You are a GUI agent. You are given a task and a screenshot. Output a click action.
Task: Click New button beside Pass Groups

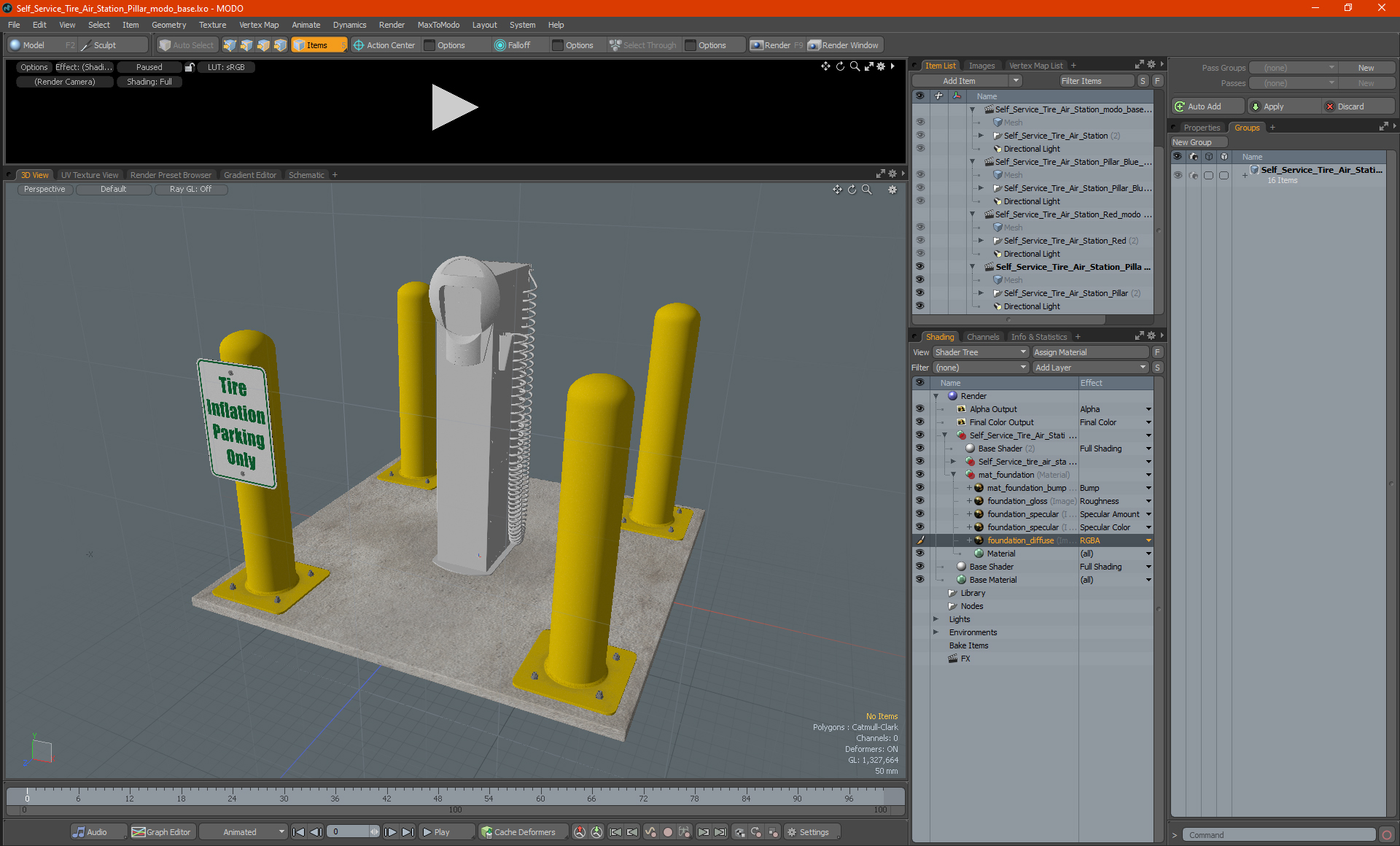[x=1366, y=68]
